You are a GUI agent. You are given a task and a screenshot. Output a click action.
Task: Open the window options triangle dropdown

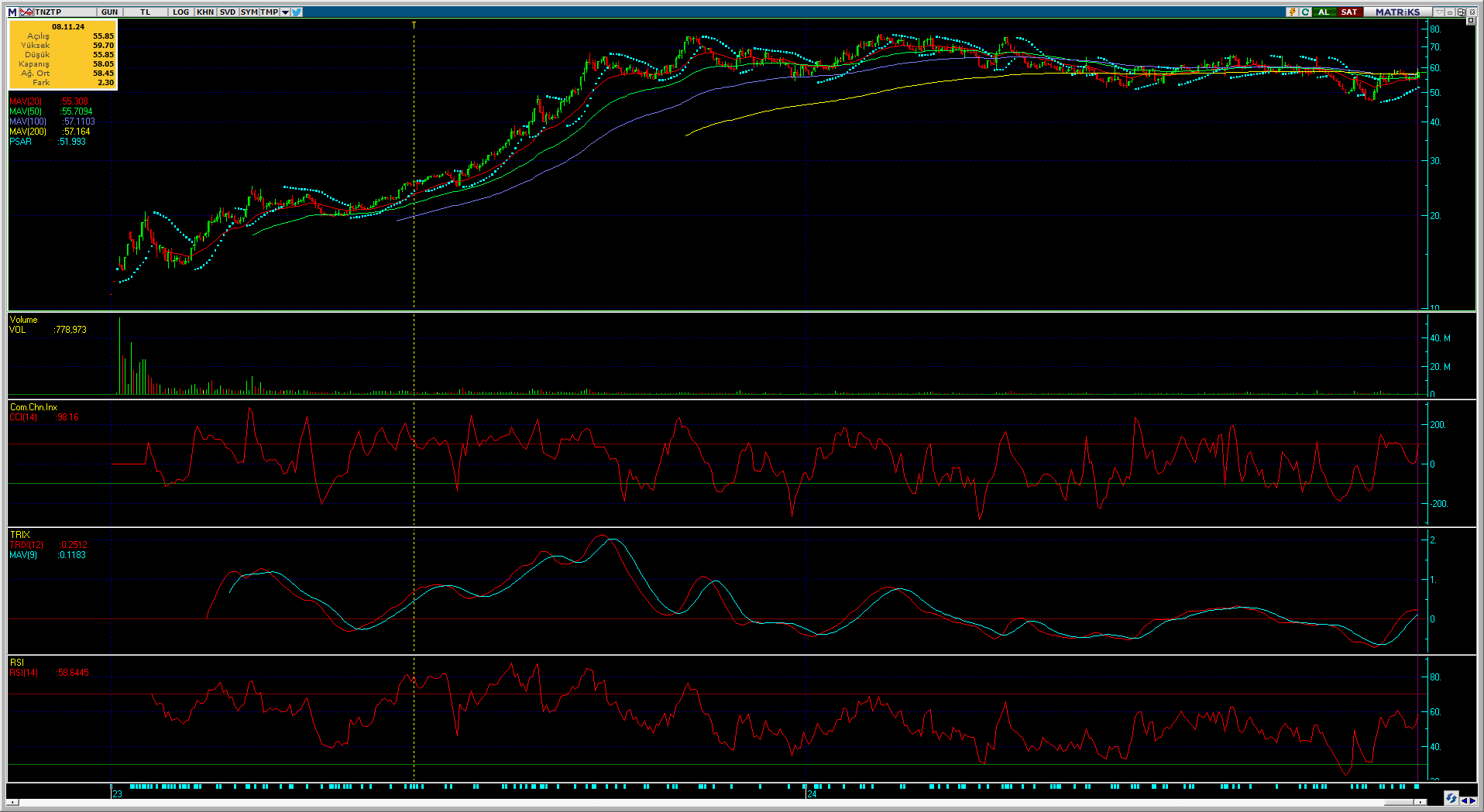point(1439,12)
